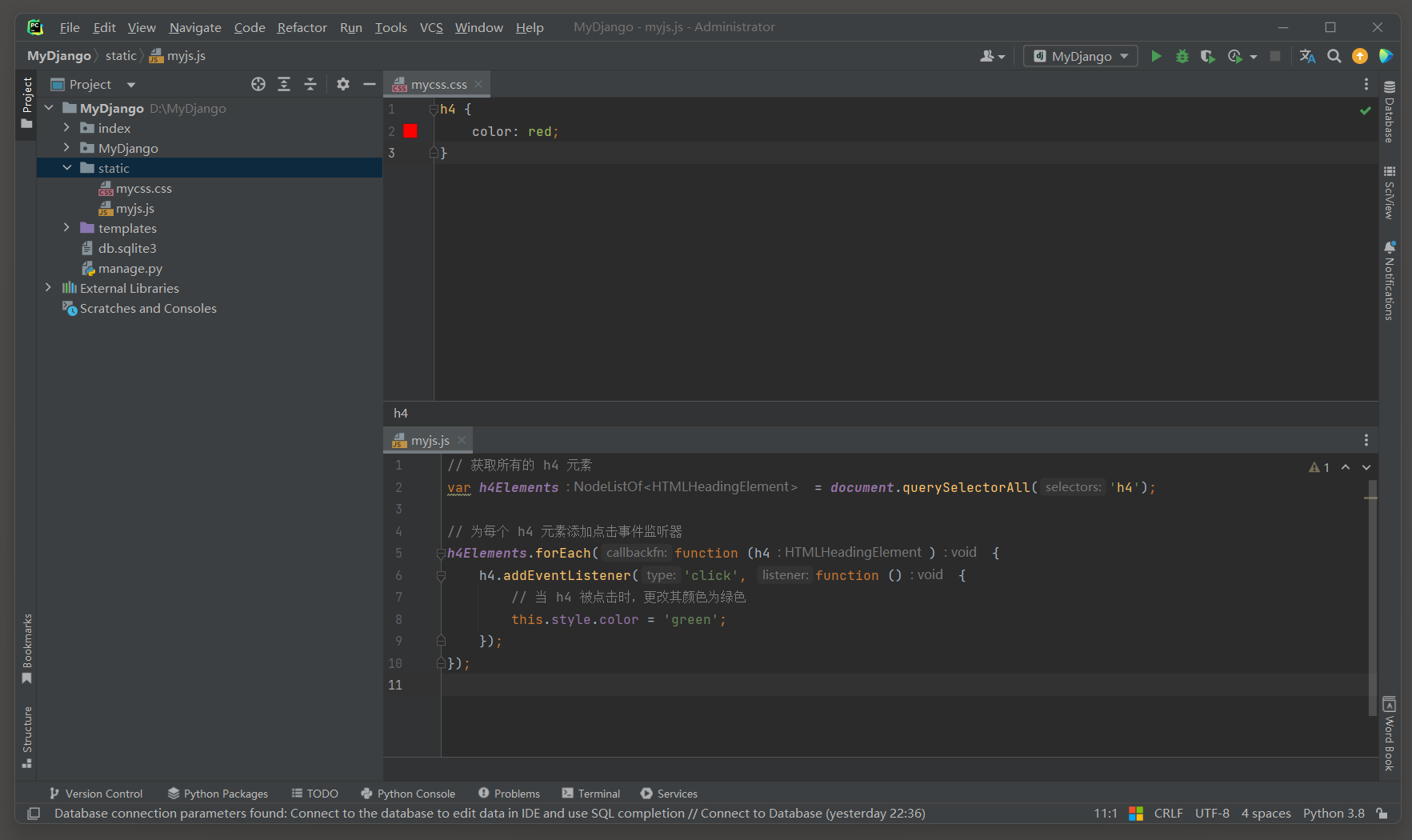Image resolution: width=1412 pixels, height=840 pixels.
Task: Close the mycss.css tab
Action: tap(478, 84)
